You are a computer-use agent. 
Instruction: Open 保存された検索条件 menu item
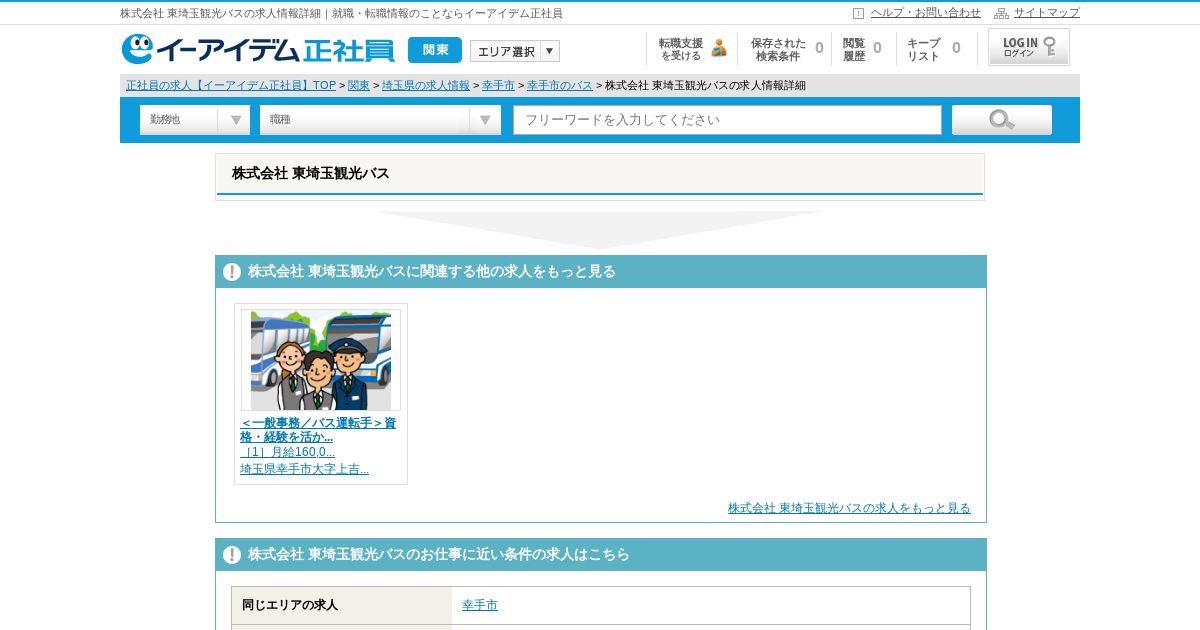786,49
